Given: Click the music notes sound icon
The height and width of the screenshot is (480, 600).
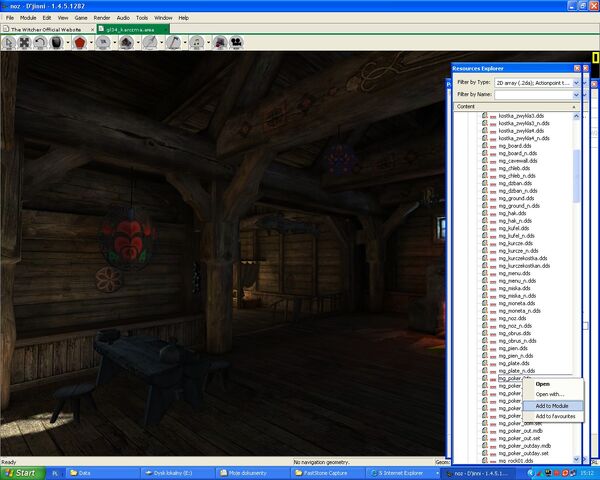Looking at the screenshot, I should tap(197, 43).
